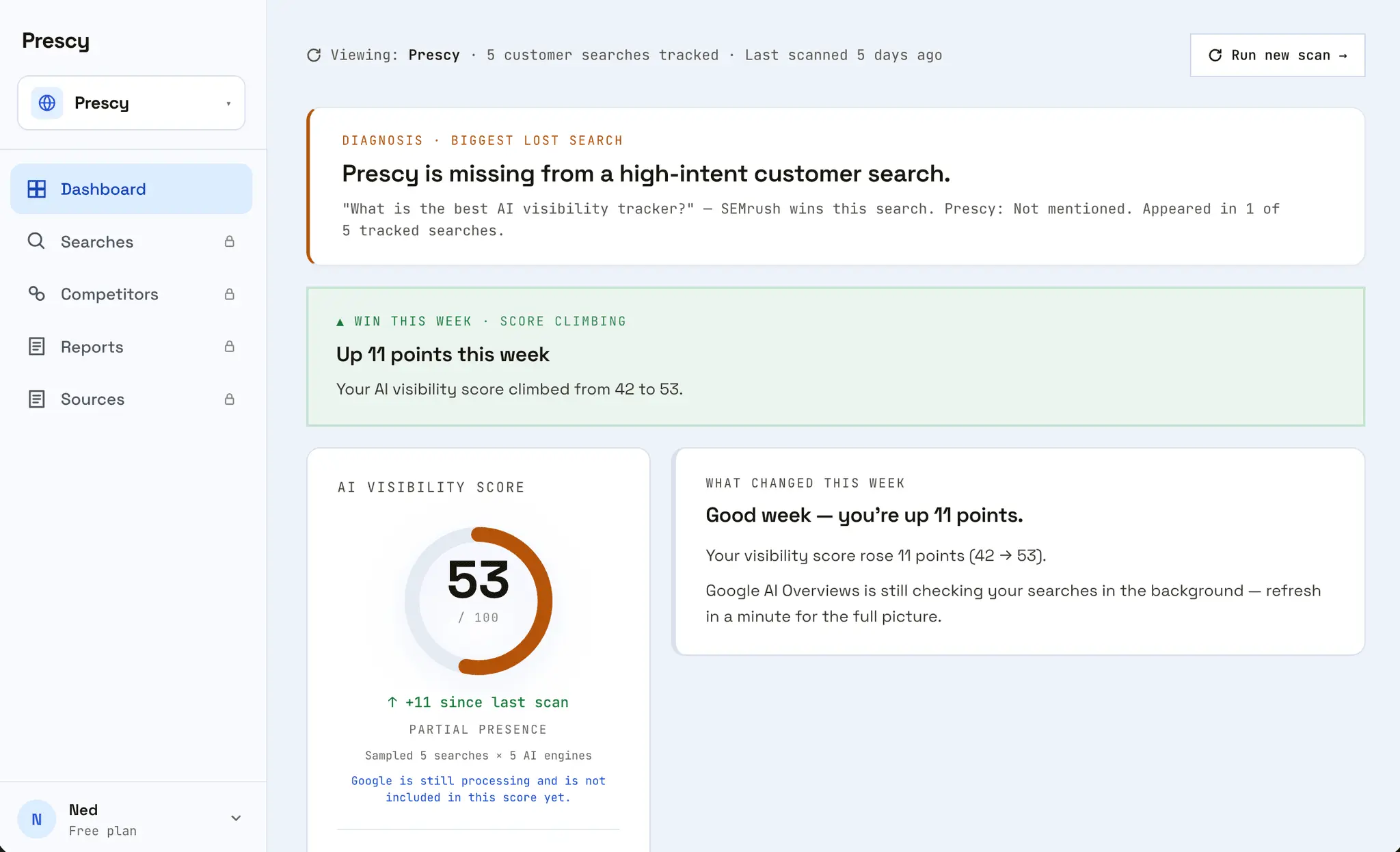This screenshot has width=1400, height=852.
Task: Click the lock icon beside Sources
Action: [230, 399]
